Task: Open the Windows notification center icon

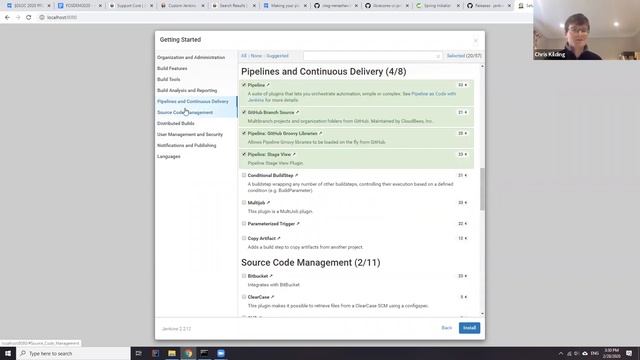Action: [629, 353]
